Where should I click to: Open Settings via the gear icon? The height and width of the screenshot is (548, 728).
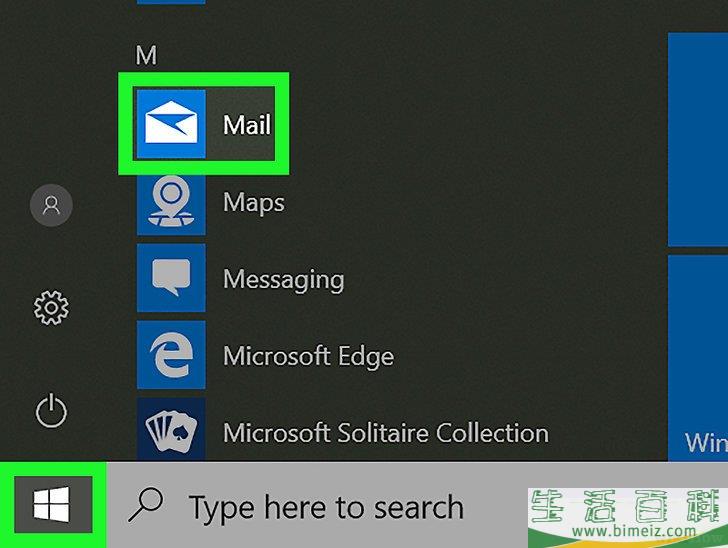tap(51, 308)
